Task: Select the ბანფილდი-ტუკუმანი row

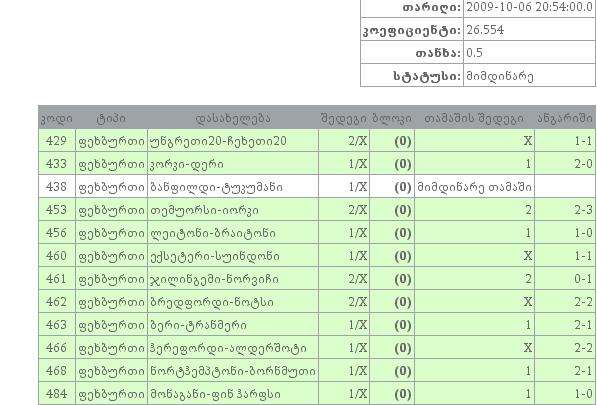Action: click(317, 187)
